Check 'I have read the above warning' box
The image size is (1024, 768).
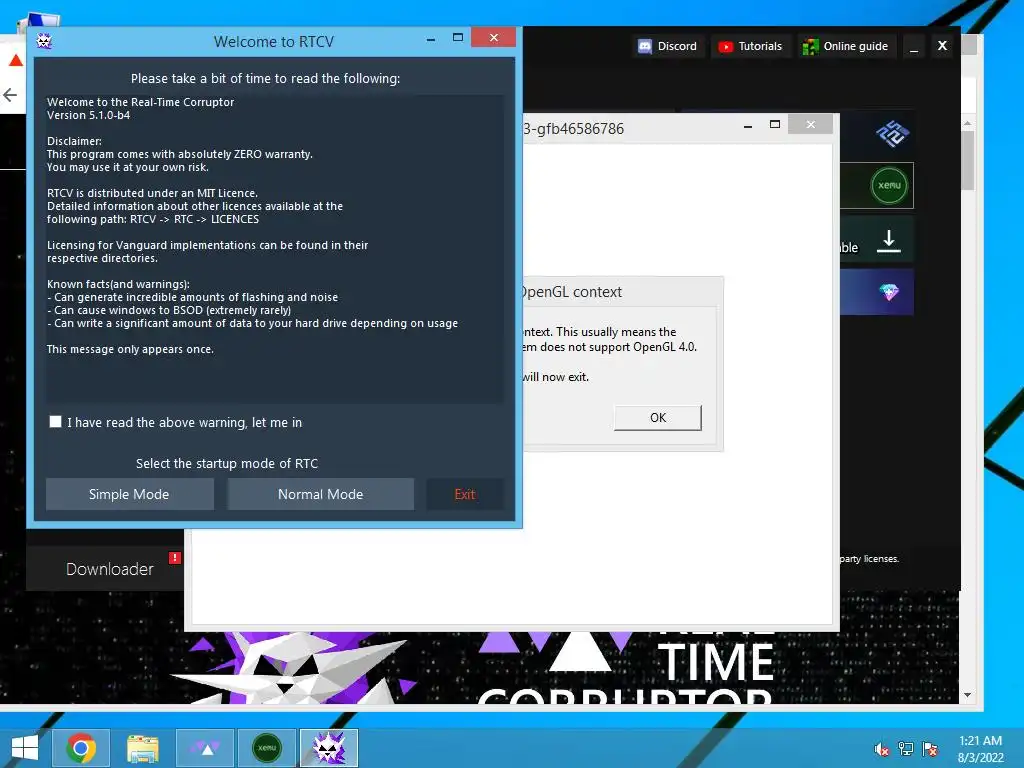pos(56,422)
